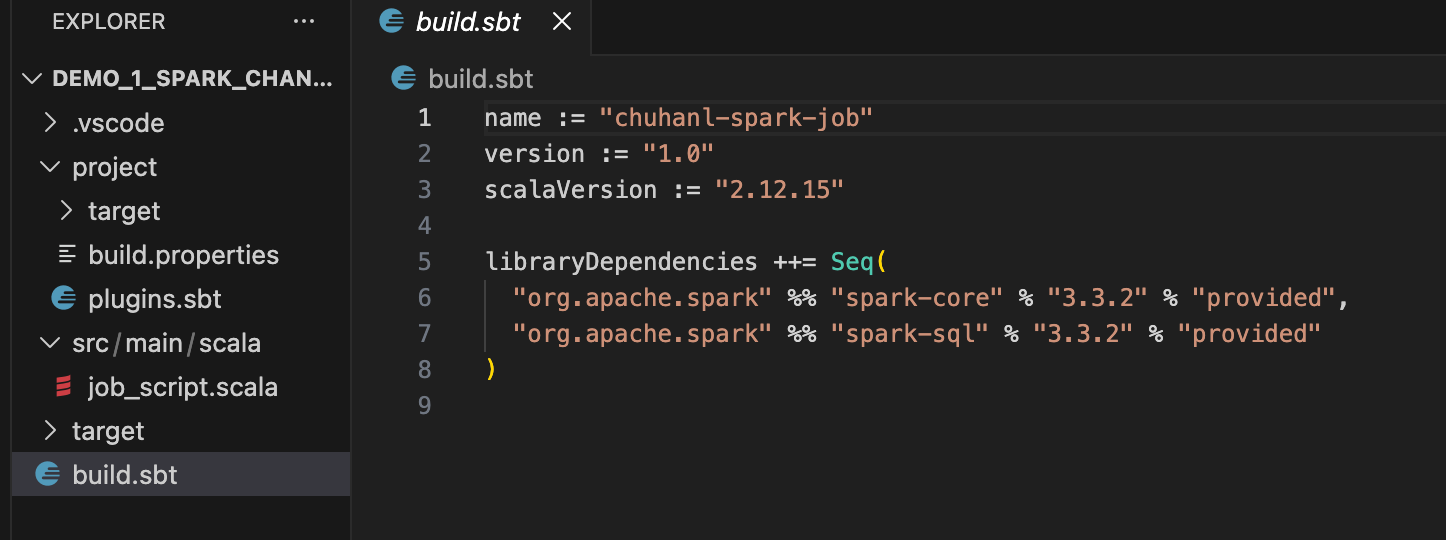Image resolution: width=1446 pixels, height=540 pixels.
Task: Click "3.3.2" version on line 7
Action: [x=1083, y=334]
